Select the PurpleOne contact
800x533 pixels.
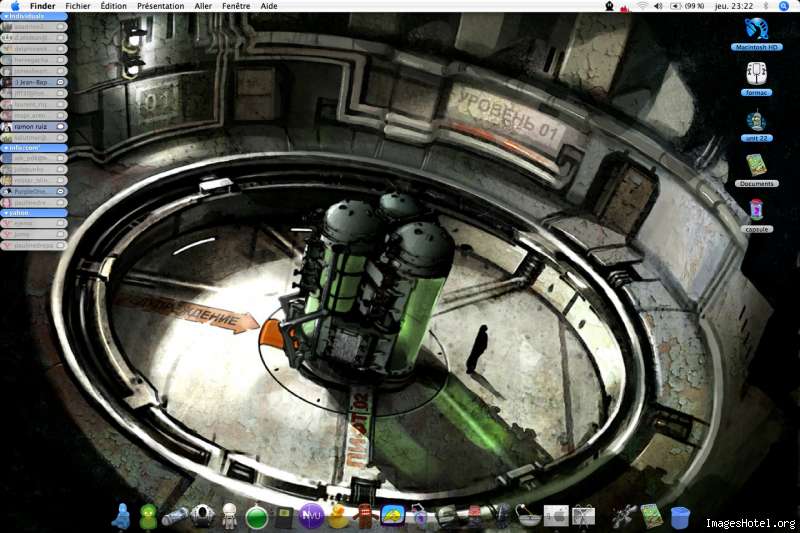tap(33, 191)
